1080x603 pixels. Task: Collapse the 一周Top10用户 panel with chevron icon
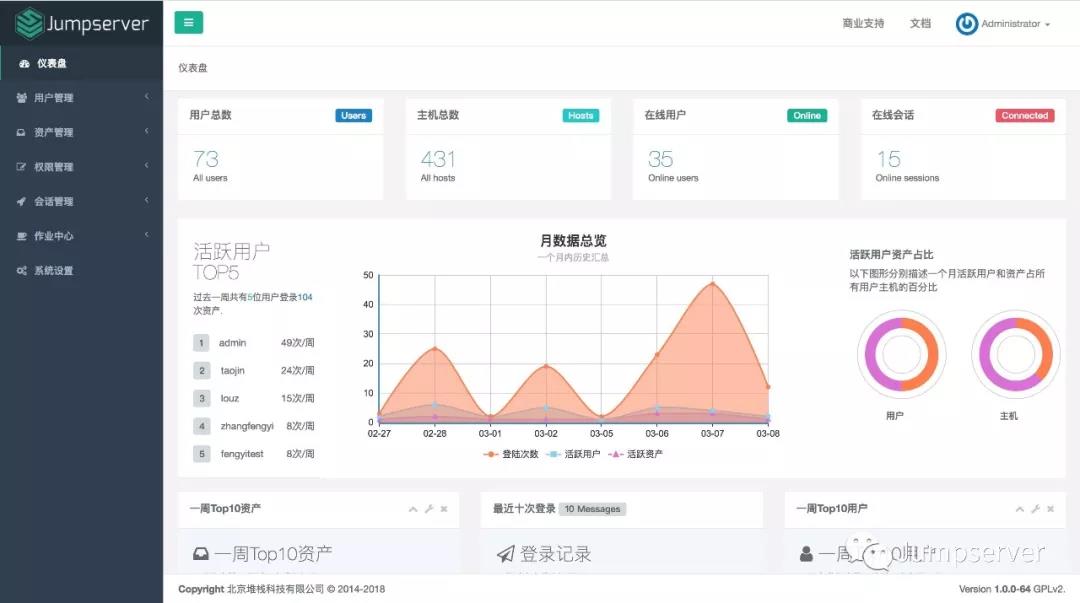pyautogui.click(x=1020, y=509)
